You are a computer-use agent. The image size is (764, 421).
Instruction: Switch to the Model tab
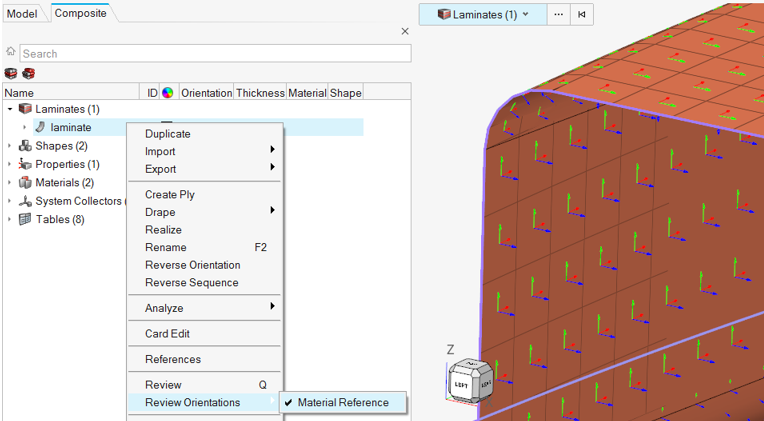click(22, 13)
